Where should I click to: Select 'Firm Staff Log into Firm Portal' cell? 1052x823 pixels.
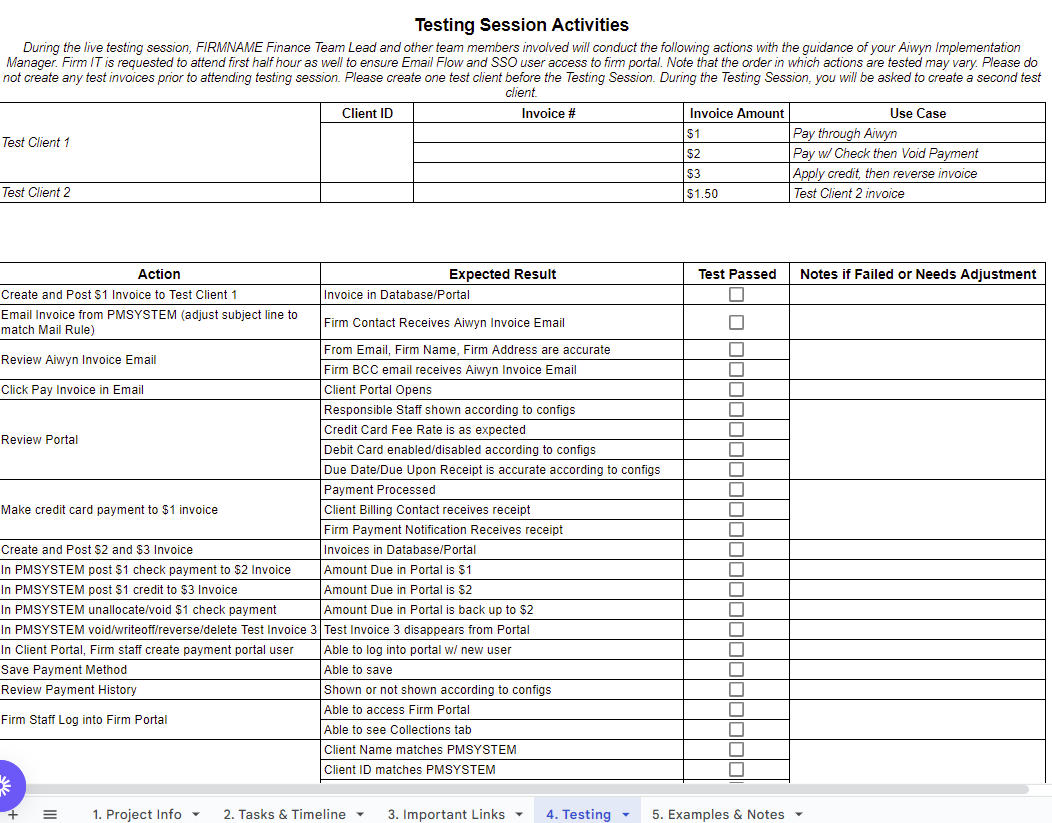pos(160,720)
